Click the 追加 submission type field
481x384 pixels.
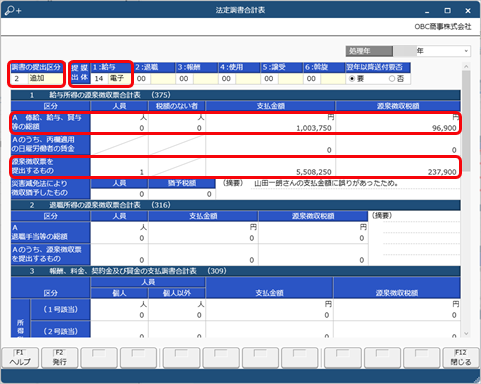(x=45, y=79)
